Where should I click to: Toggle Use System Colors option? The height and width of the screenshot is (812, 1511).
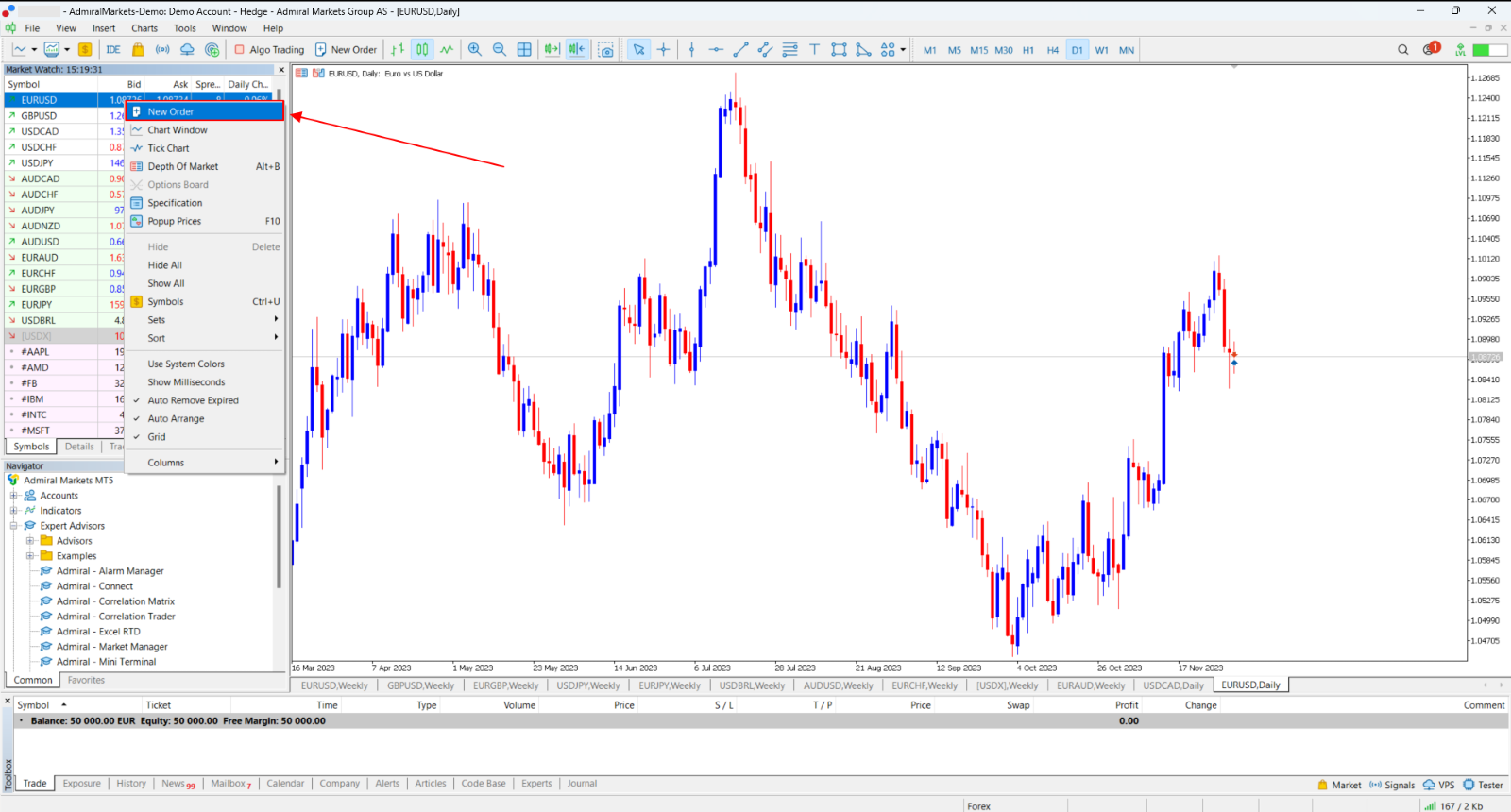pyautogui.click(x=205, y=364)
